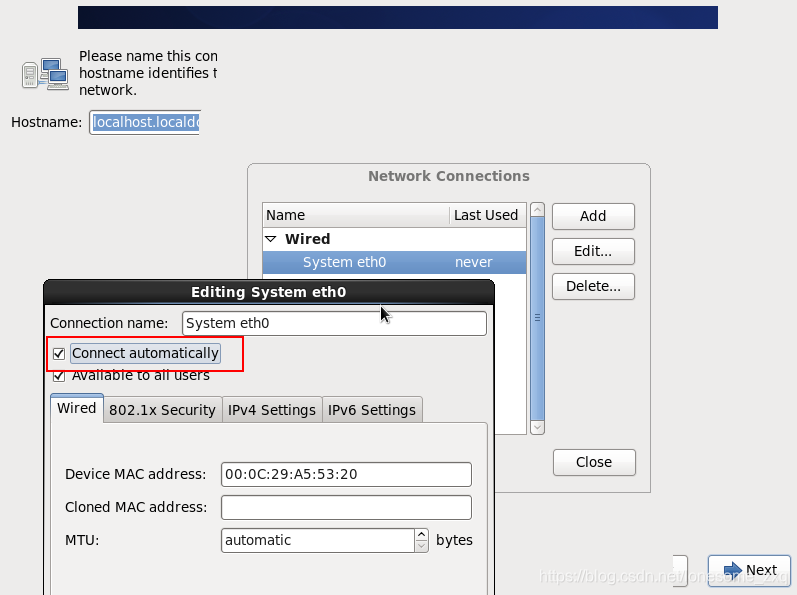Screen dimensions: 797x595
Task: Focus the Device MAC address field
Action: point(346,475)
